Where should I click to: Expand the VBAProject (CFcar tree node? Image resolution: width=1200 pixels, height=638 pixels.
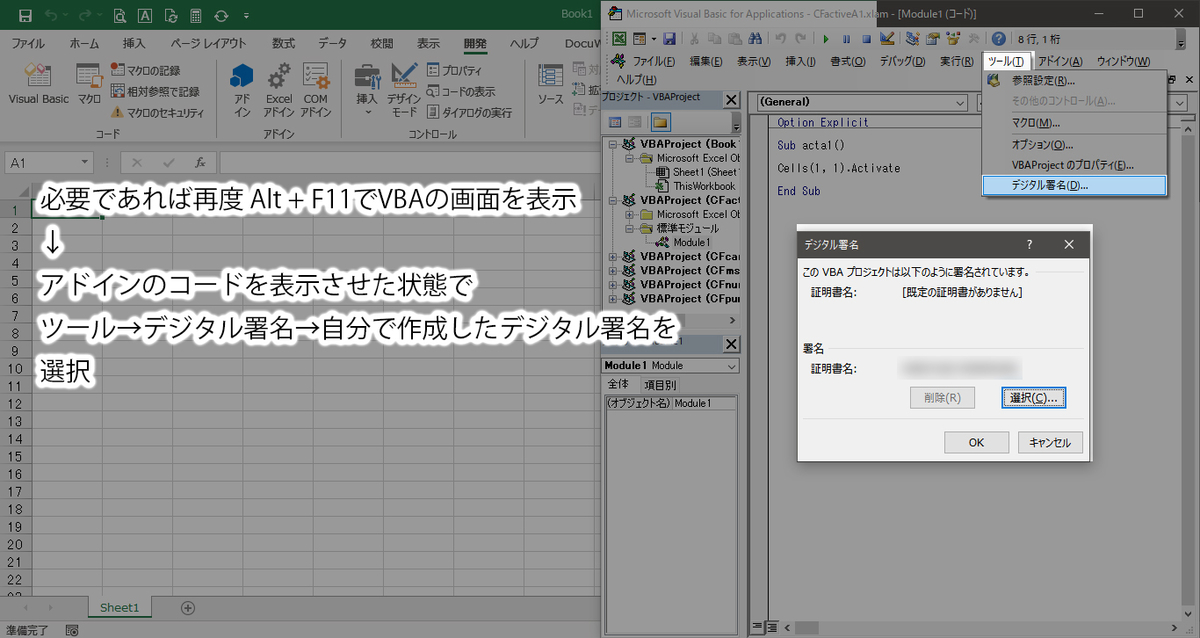(613, 256)
